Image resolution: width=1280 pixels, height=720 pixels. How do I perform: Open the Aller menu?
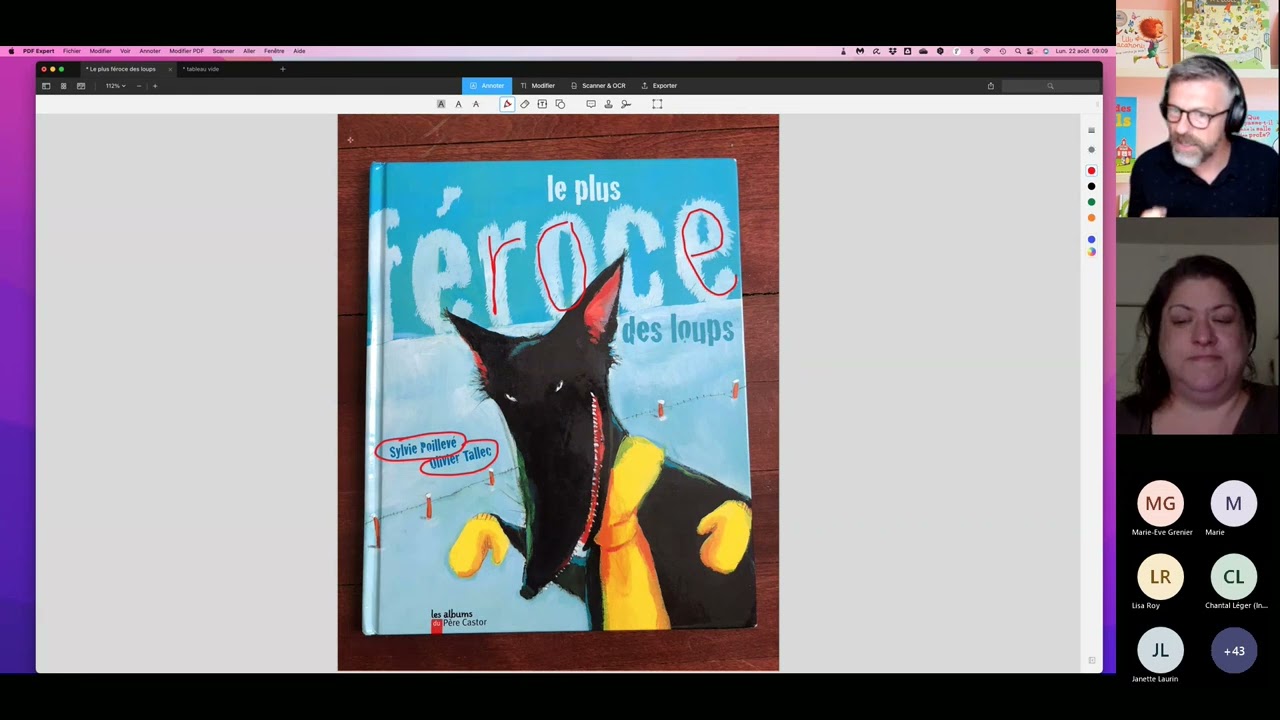249,51
